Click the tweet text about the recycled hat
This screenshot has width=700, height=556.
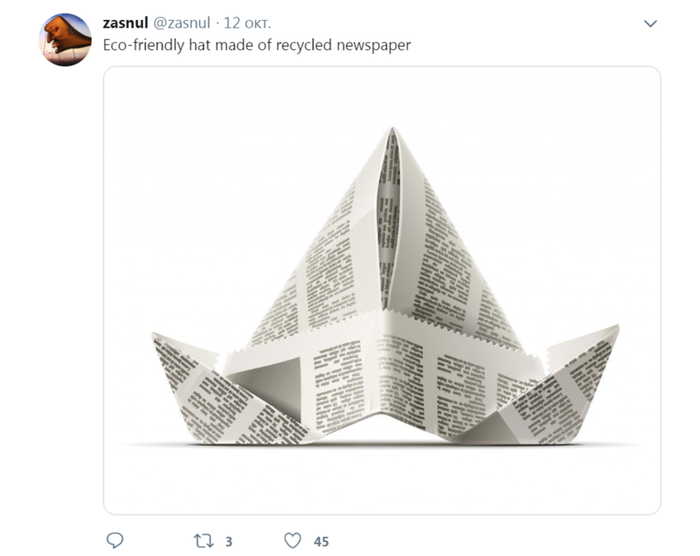[x=257, y=45]
